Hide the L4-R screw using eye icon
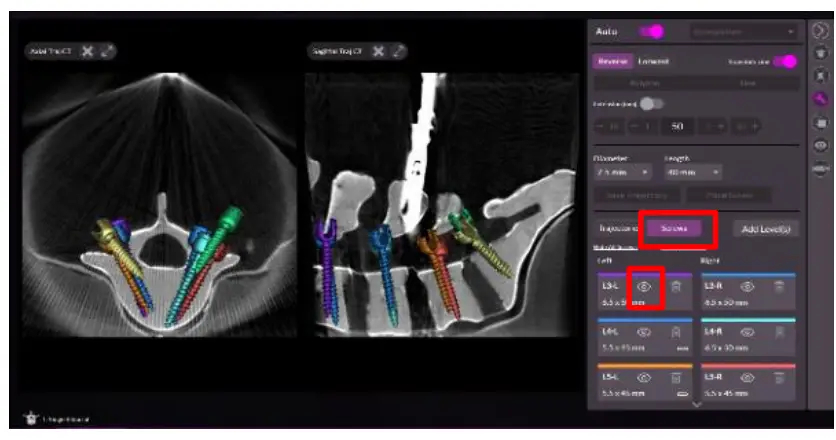Image resolution: width=836 pixels, height=440 pixels. point(747,332)
